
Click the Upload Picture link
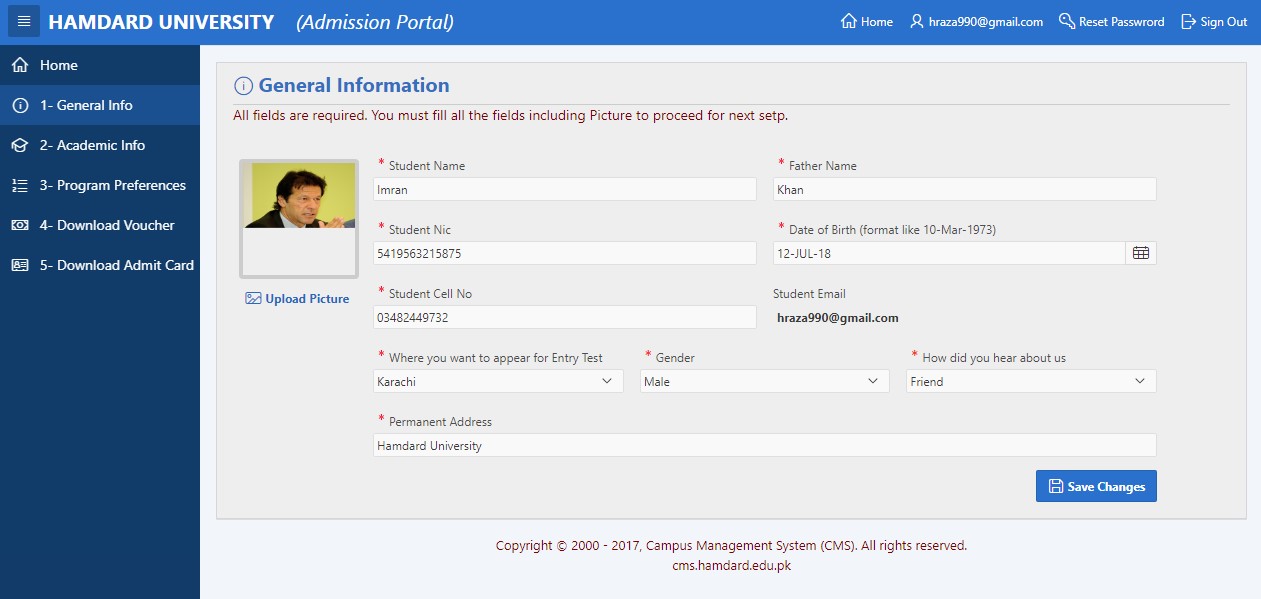(298, 298)
